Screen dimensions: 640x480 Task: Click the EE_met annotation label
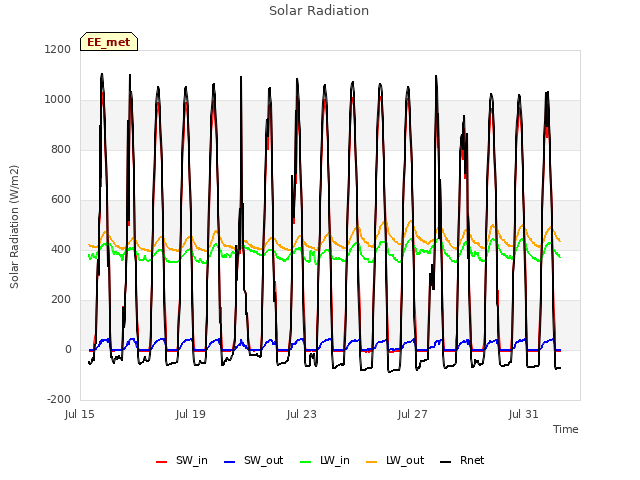[x=109, y=42]
